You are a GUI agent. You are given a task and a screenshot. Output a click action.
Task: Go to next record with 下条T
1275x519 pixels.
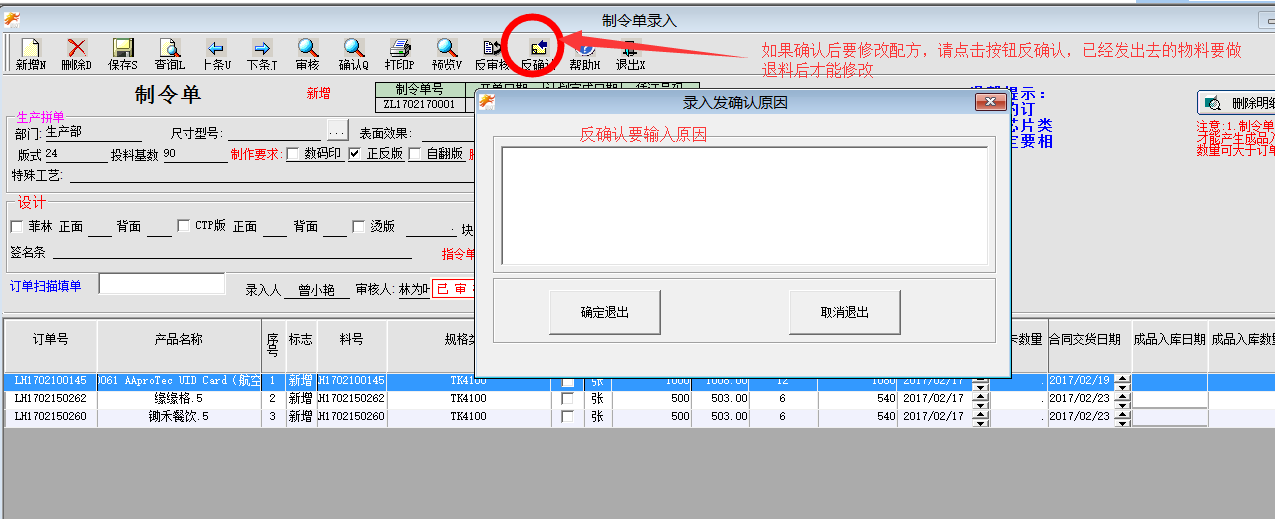[x=262, y=55]
